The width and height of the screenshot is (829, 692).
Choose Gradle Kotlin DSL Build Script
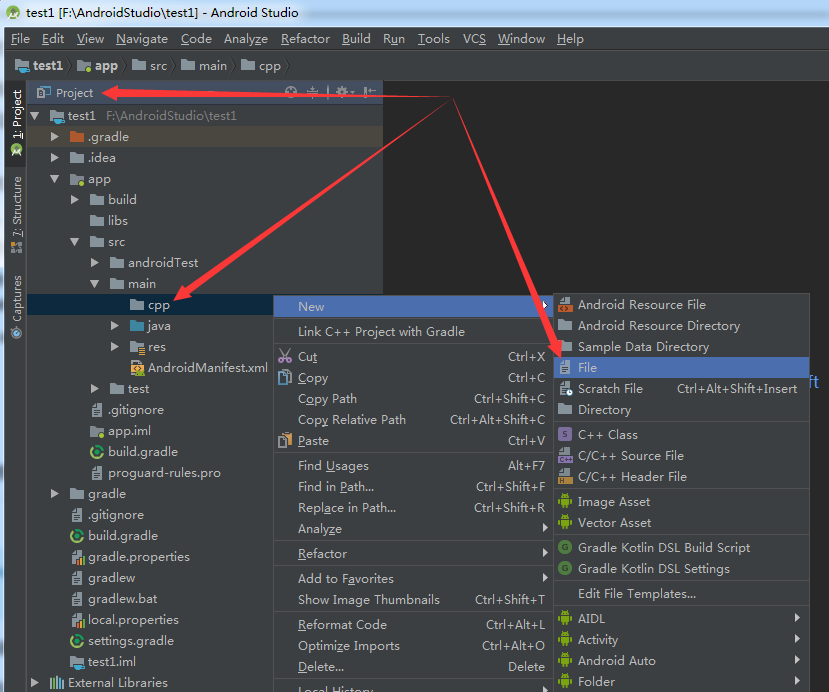point(681,548)
